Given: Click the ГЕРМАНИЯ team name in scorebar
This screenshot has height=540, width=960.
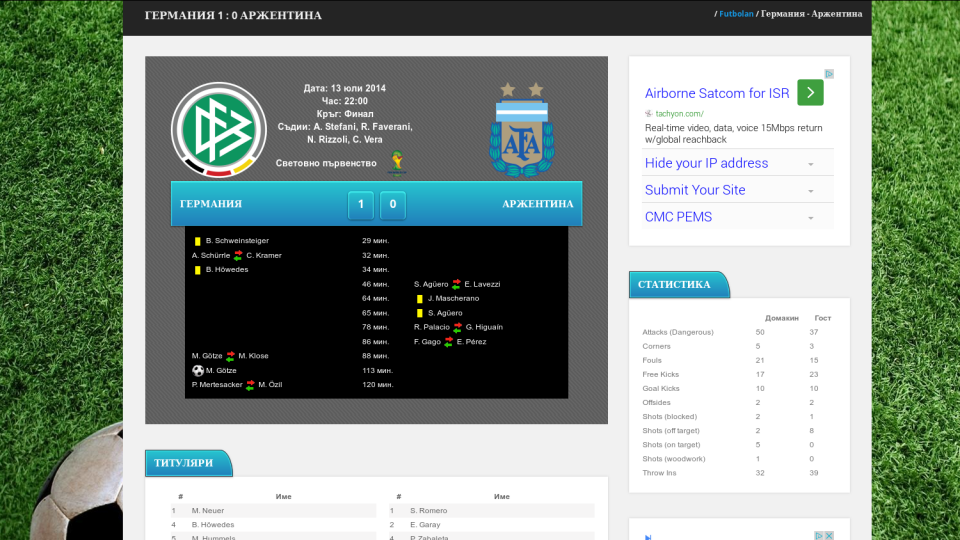Looking at the screenshot, I should (x=211, y=204).
